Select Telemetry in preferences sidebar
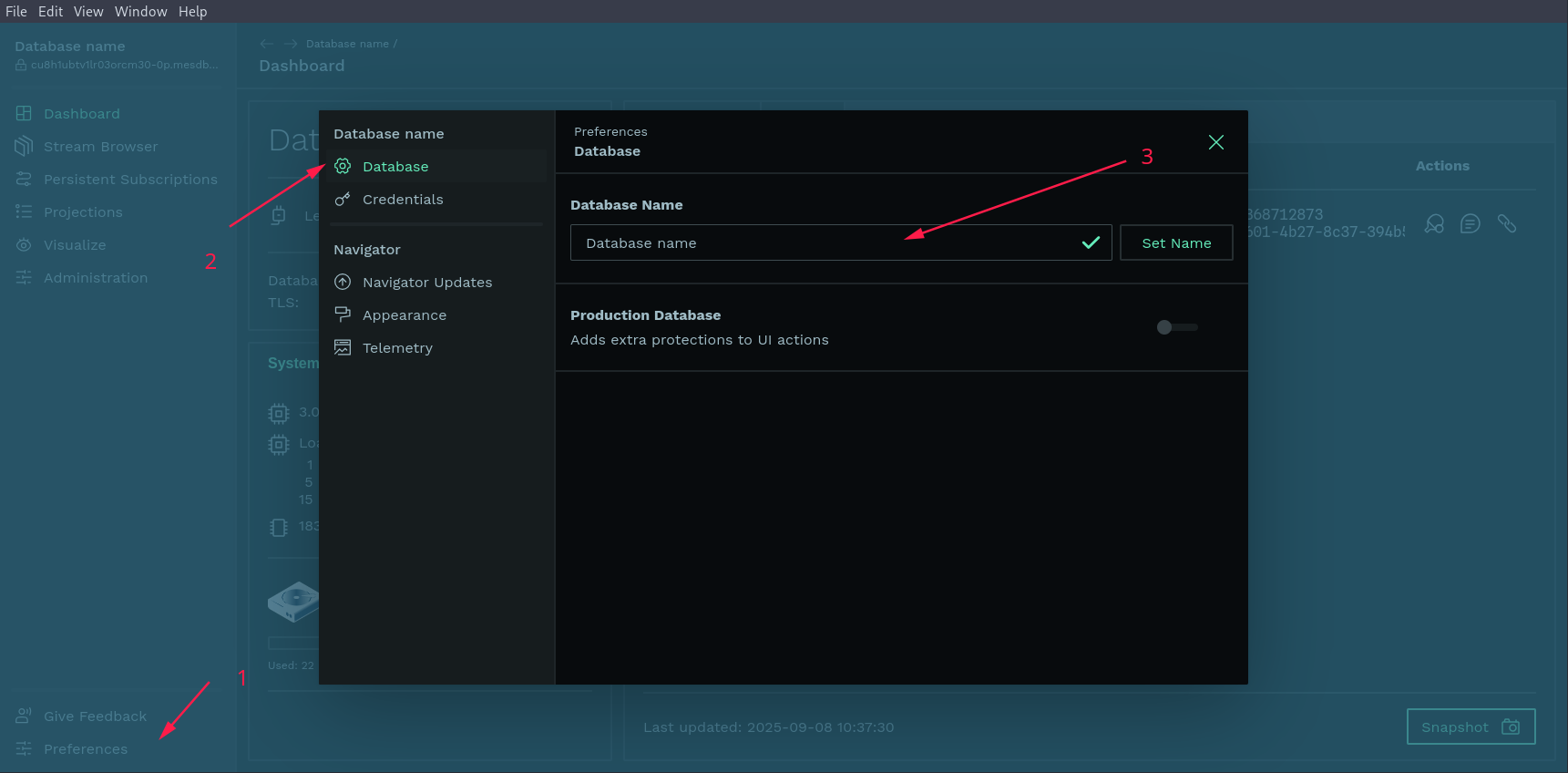The width and height of the screenshot is (1568, 773). tap(397, 348)
